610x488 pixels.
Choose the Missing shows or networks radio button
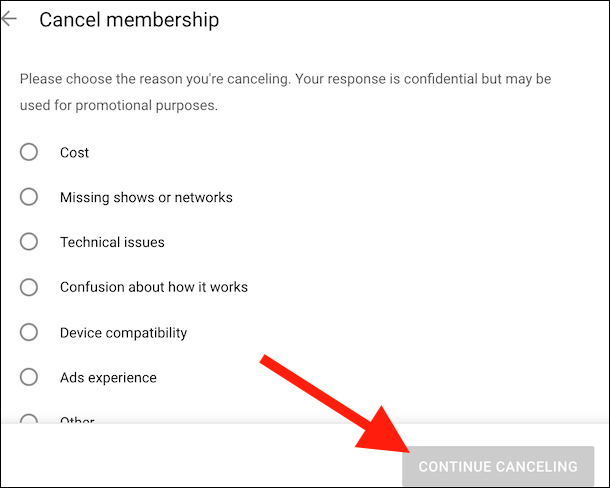29,197
